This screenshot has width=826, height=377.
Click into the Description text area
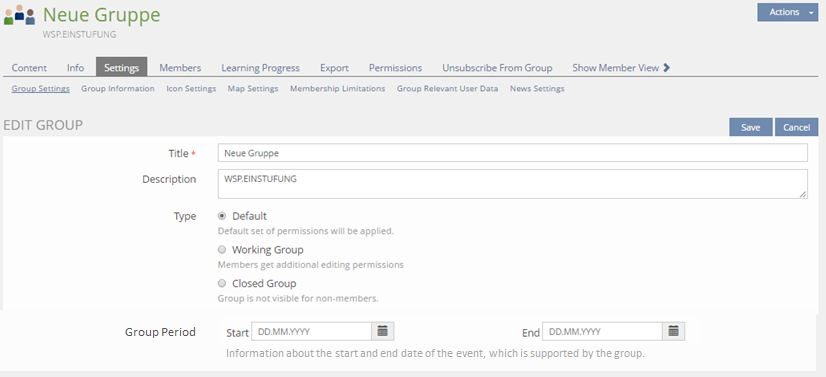pyautogui.click(x=513, y=184)
